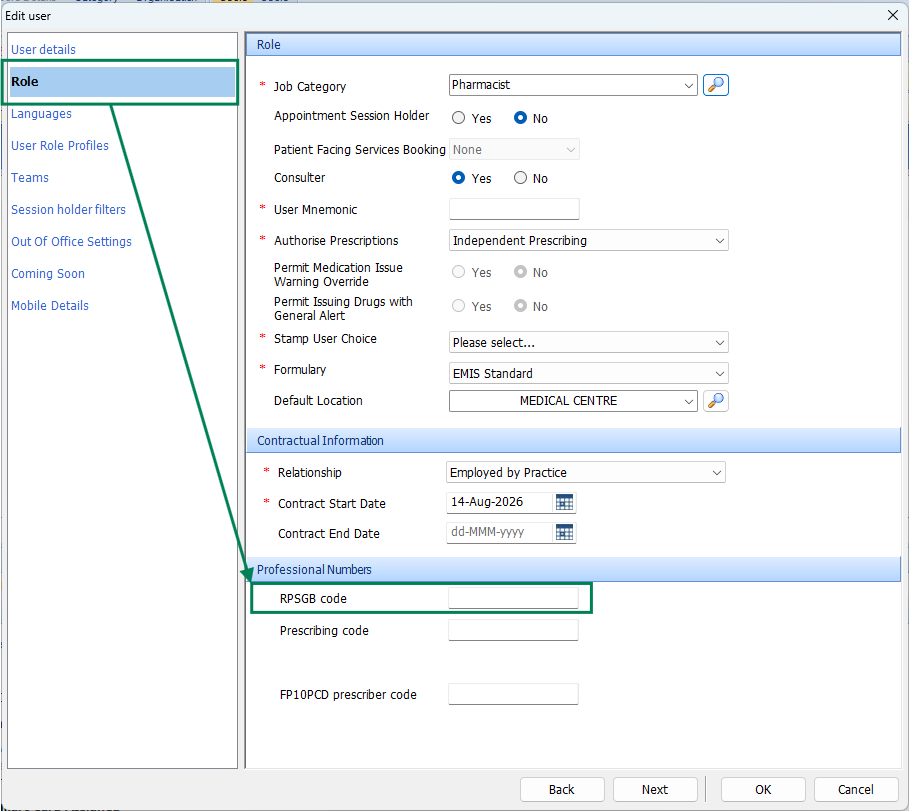Image resolution: width=909 pixels, height=811 pixels.
Task: Expand the Formulary dropdown
Action: [588, 373]
